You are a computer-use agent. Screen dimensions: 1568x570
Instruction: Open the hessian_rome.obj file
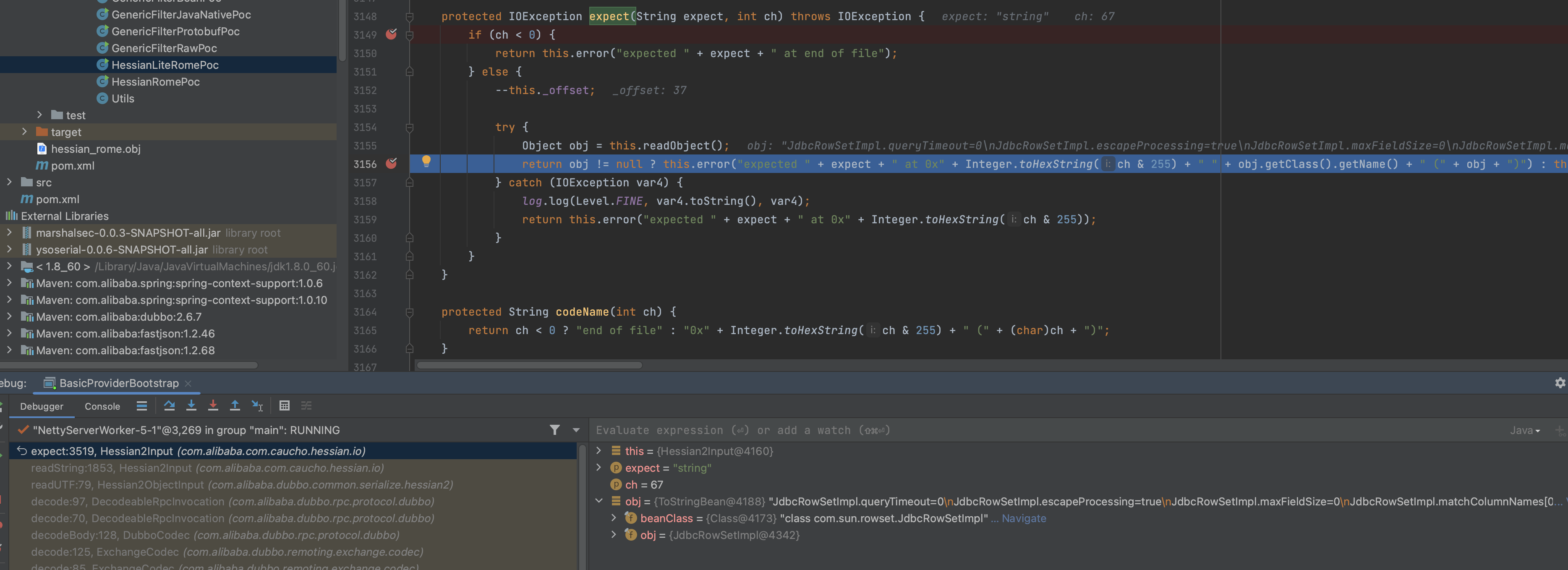(x=96, y=149)
